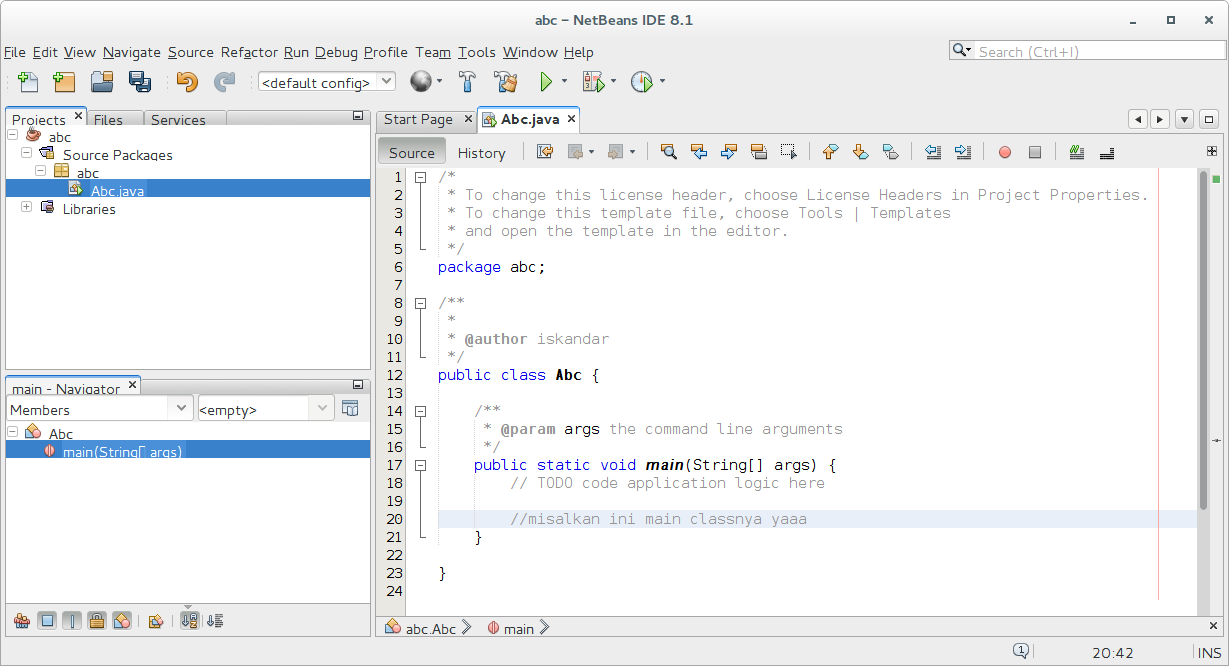Click the Redo arrow icon
This screenshot has width=1229, height=666.
point(225,82)
